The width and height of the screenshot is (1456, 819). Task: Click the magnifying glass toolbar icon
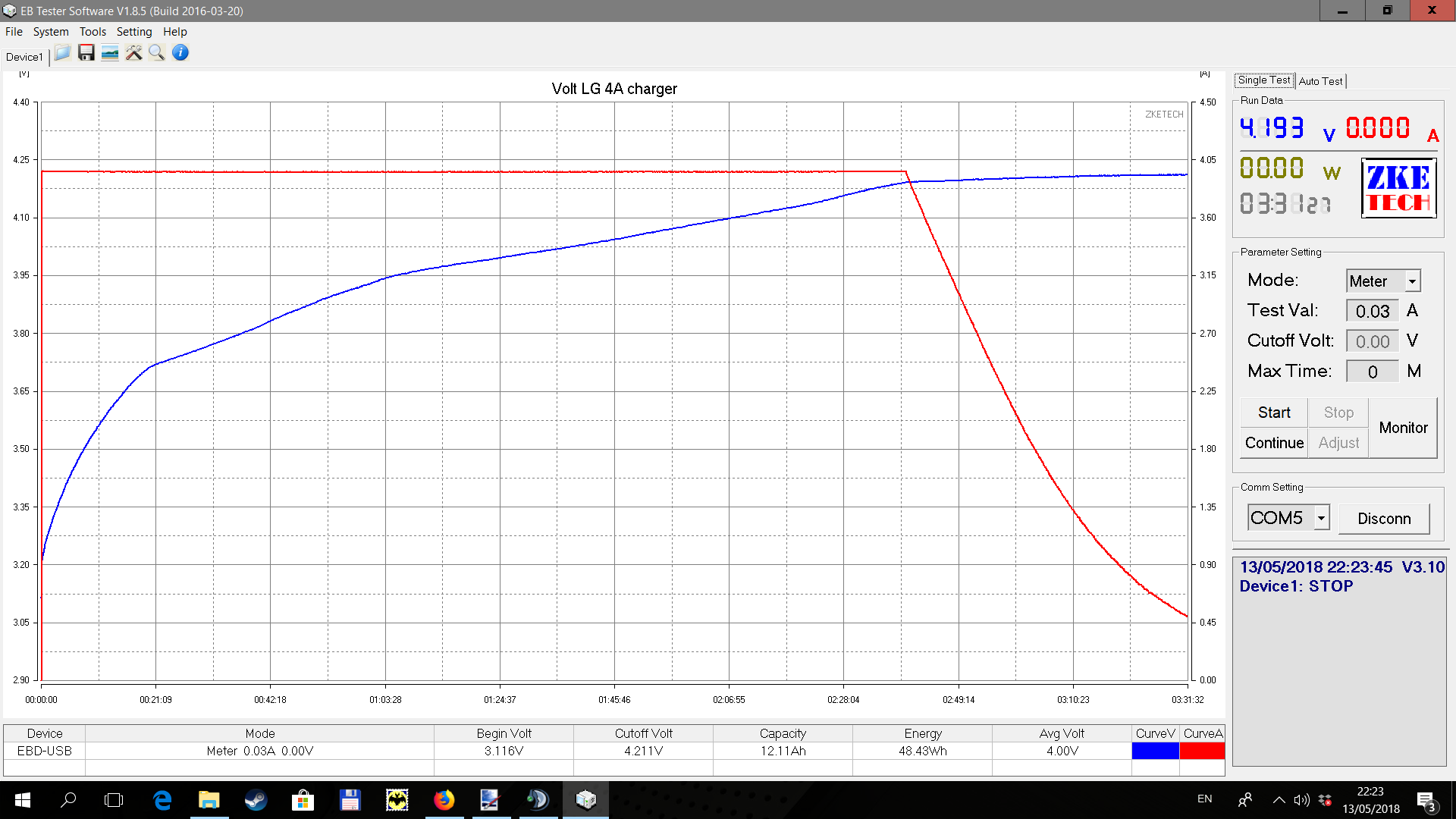point(157,52)
